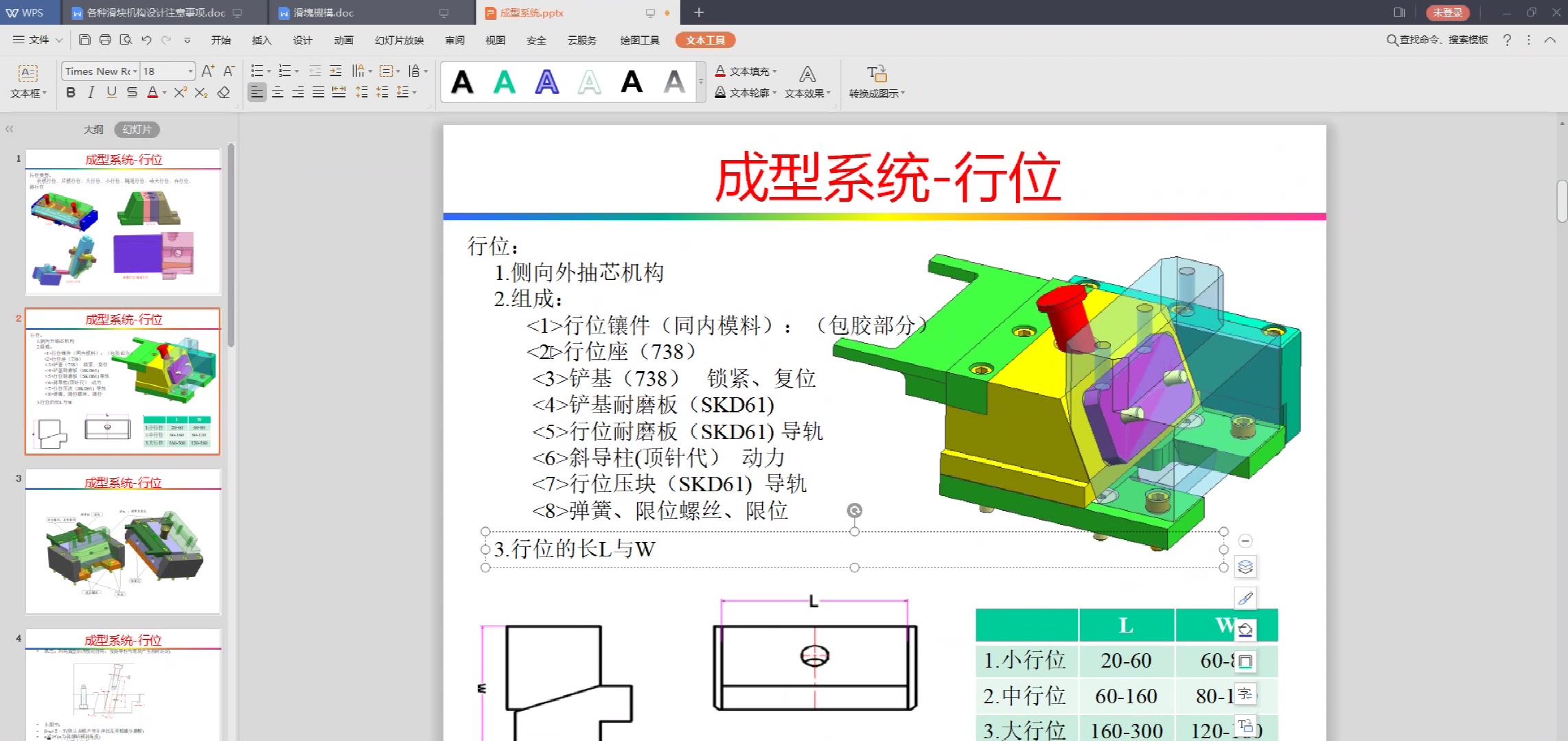
Task: Select the first WordArt preset style
Action: [463, 82]
